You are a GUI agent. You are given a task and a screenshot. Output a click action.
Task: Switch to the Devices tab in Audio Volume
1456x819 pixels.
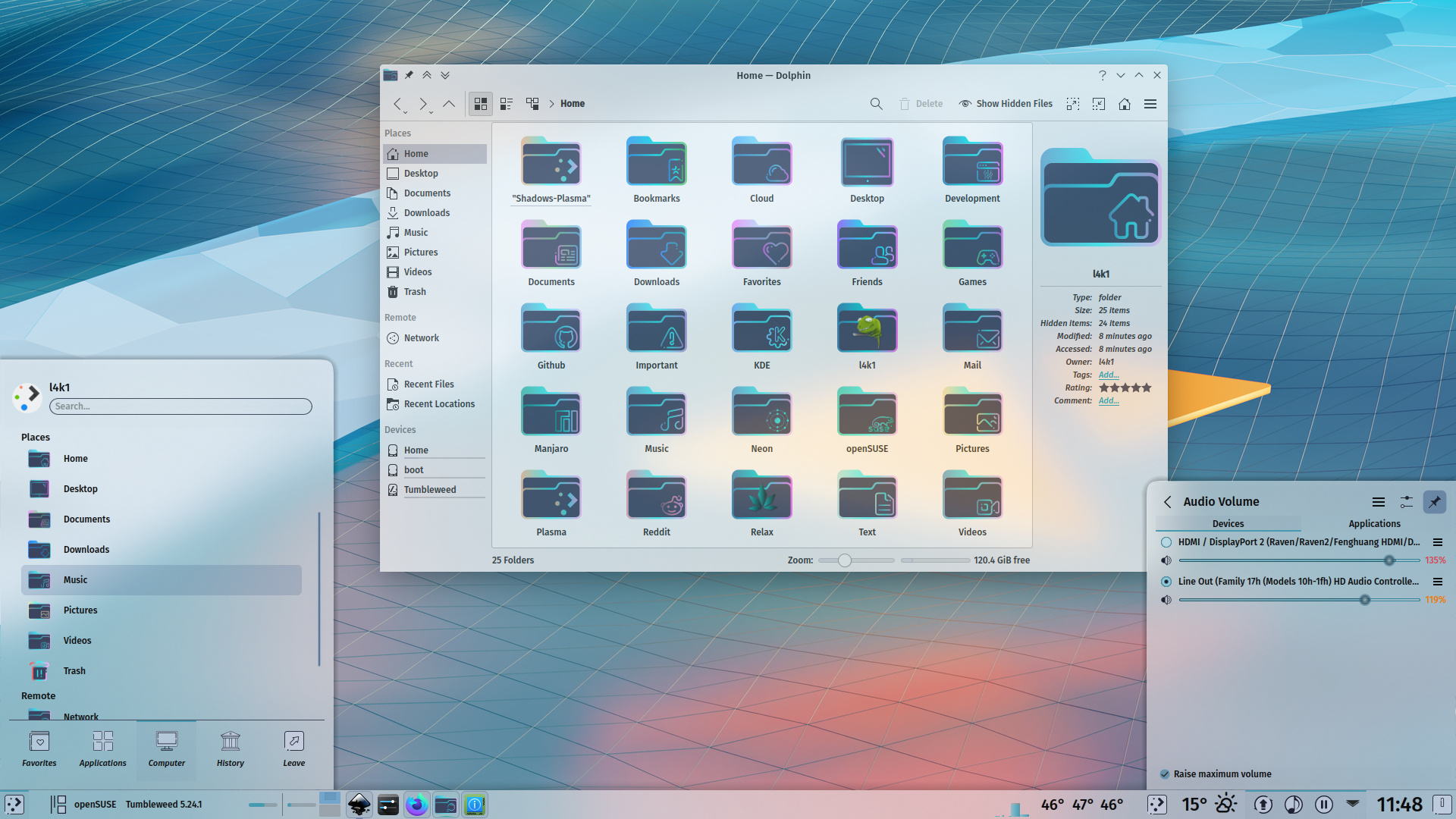(x=1228, y=524)
